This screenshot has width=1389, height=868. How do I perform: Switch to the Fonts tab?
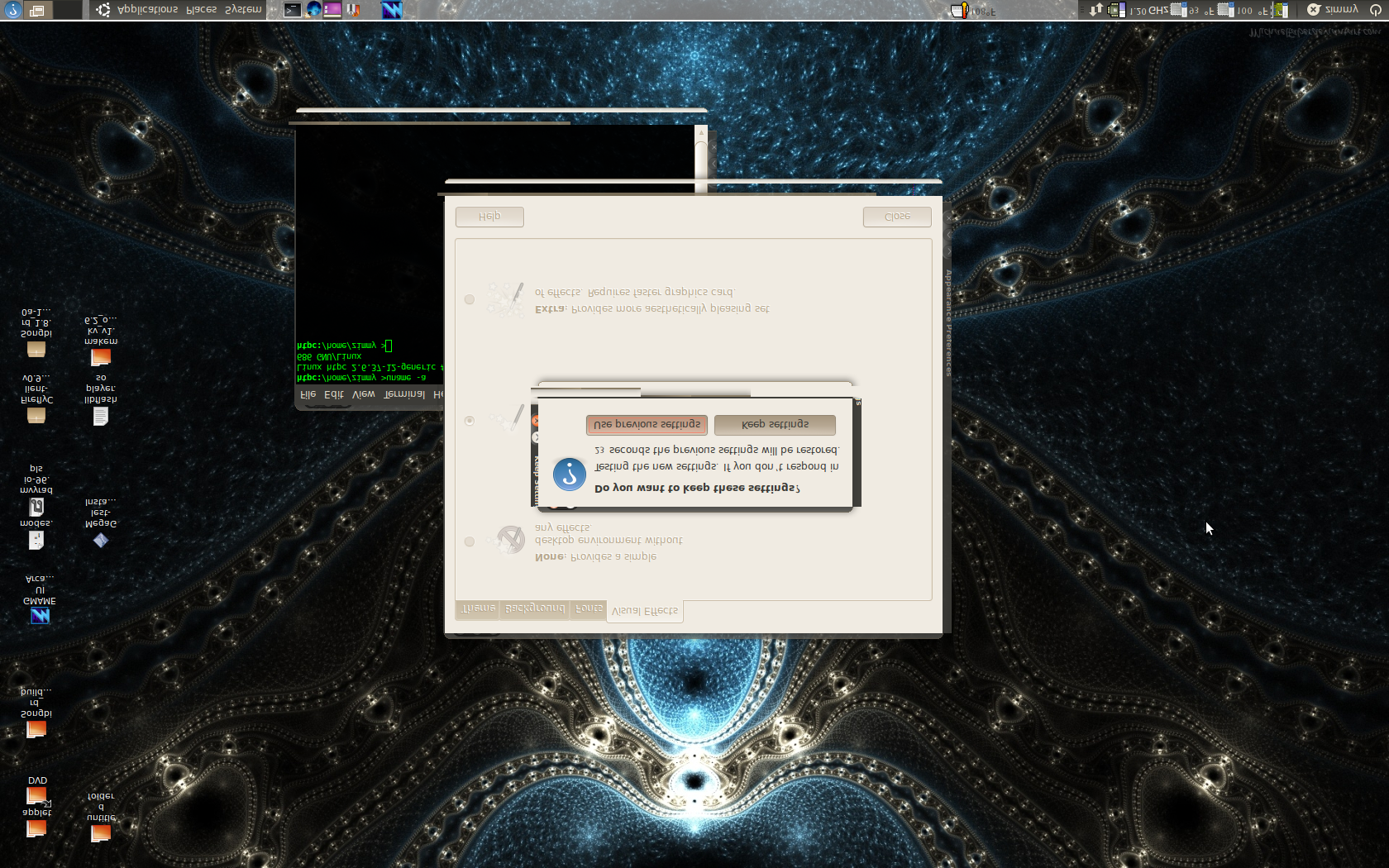click(589, 608)
